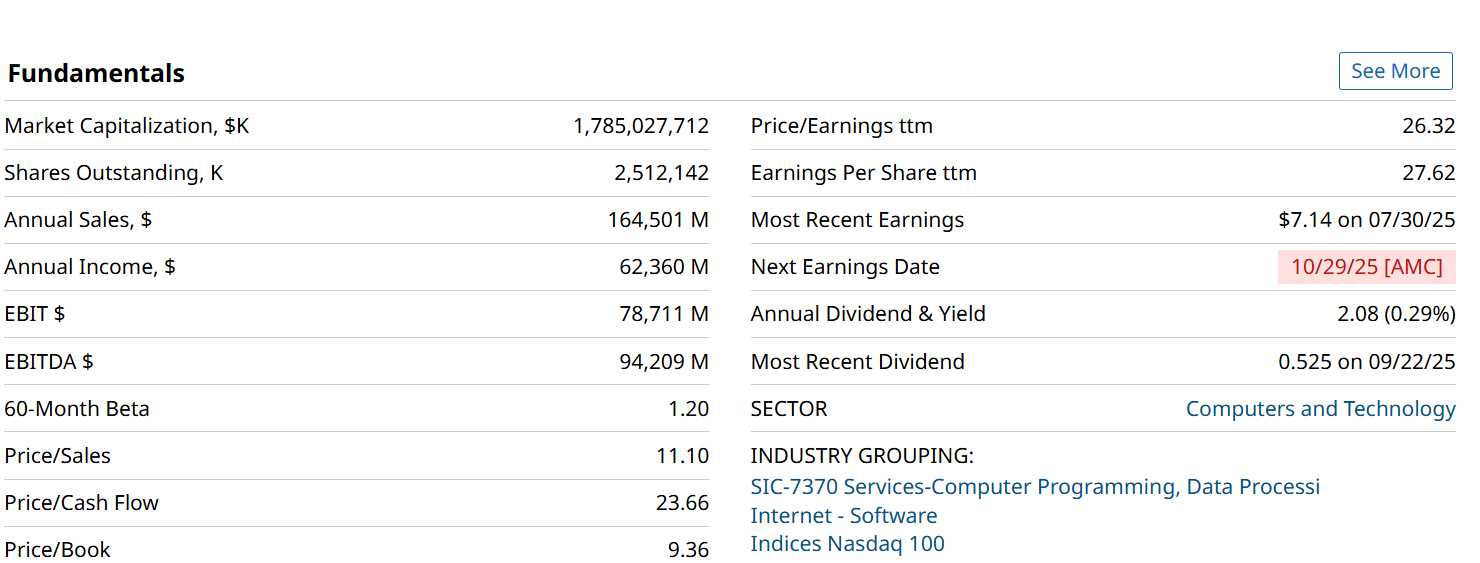Select the Annual Dividend & Yield value
This screenshot has width=1480, height=563.
pos(1396,314)
